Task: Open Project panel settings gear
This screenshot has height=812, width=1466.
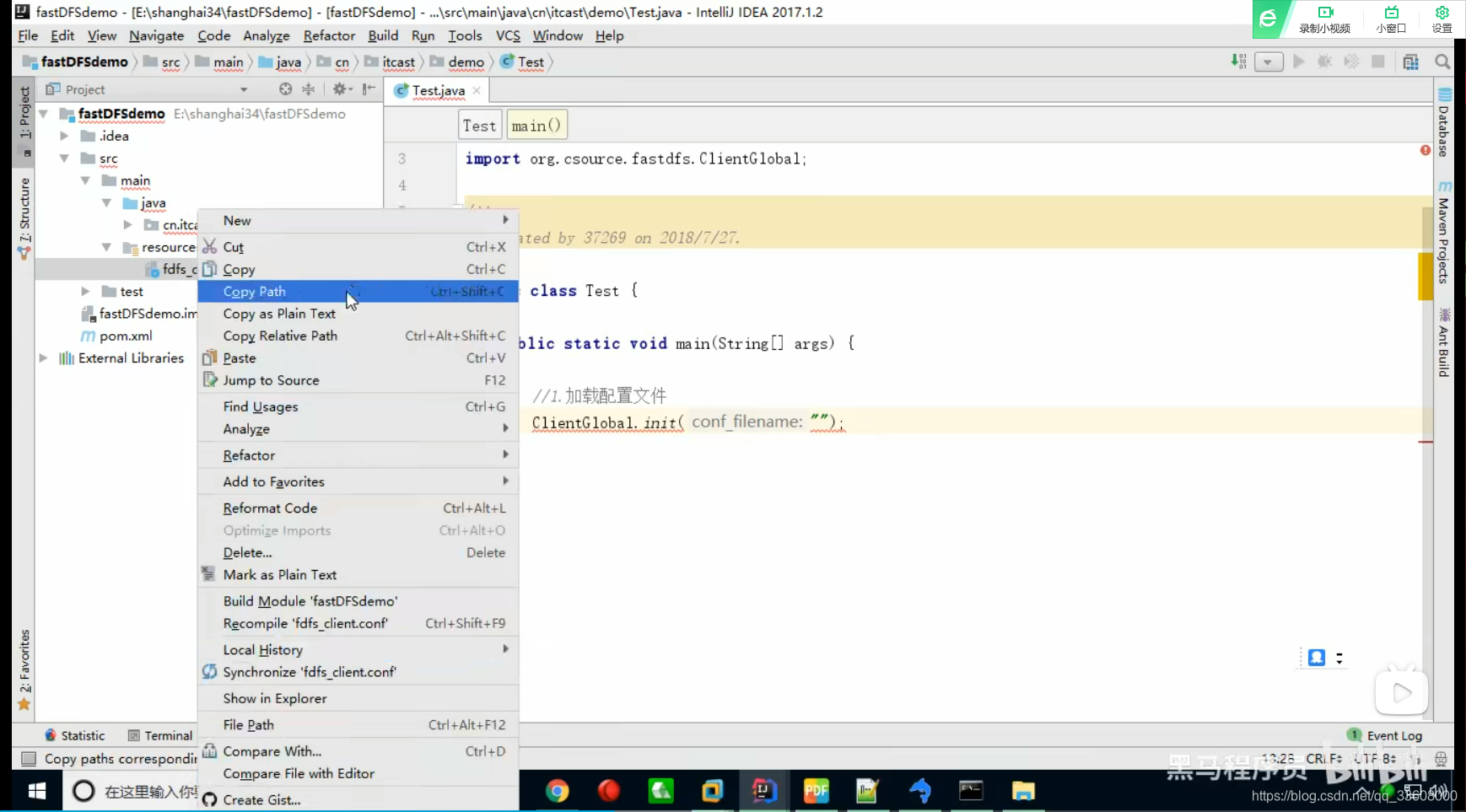Action: (341, 89)
